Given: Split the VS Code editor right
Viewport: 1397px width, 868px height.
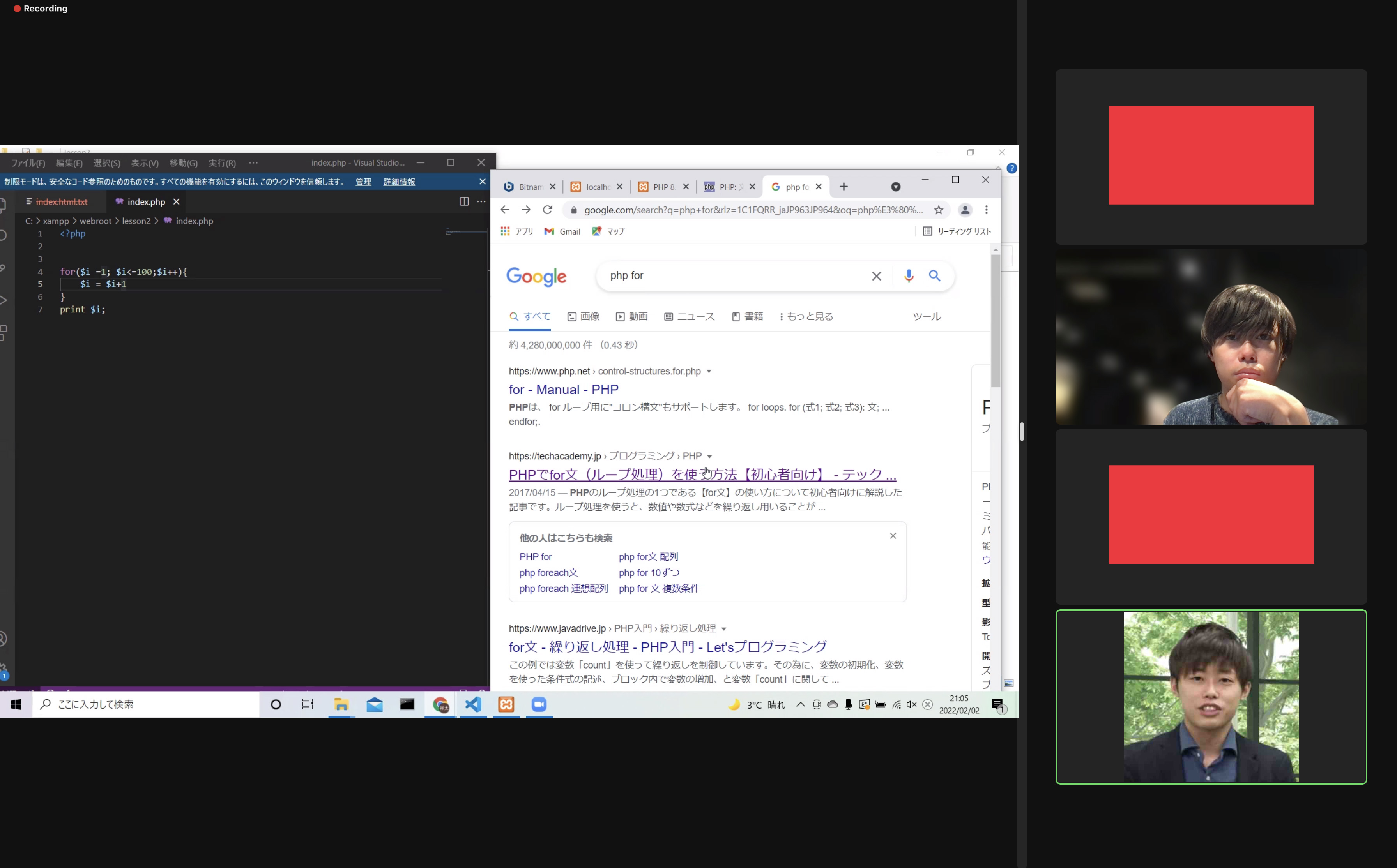Looking at the screenshot, I should point(464,201).
